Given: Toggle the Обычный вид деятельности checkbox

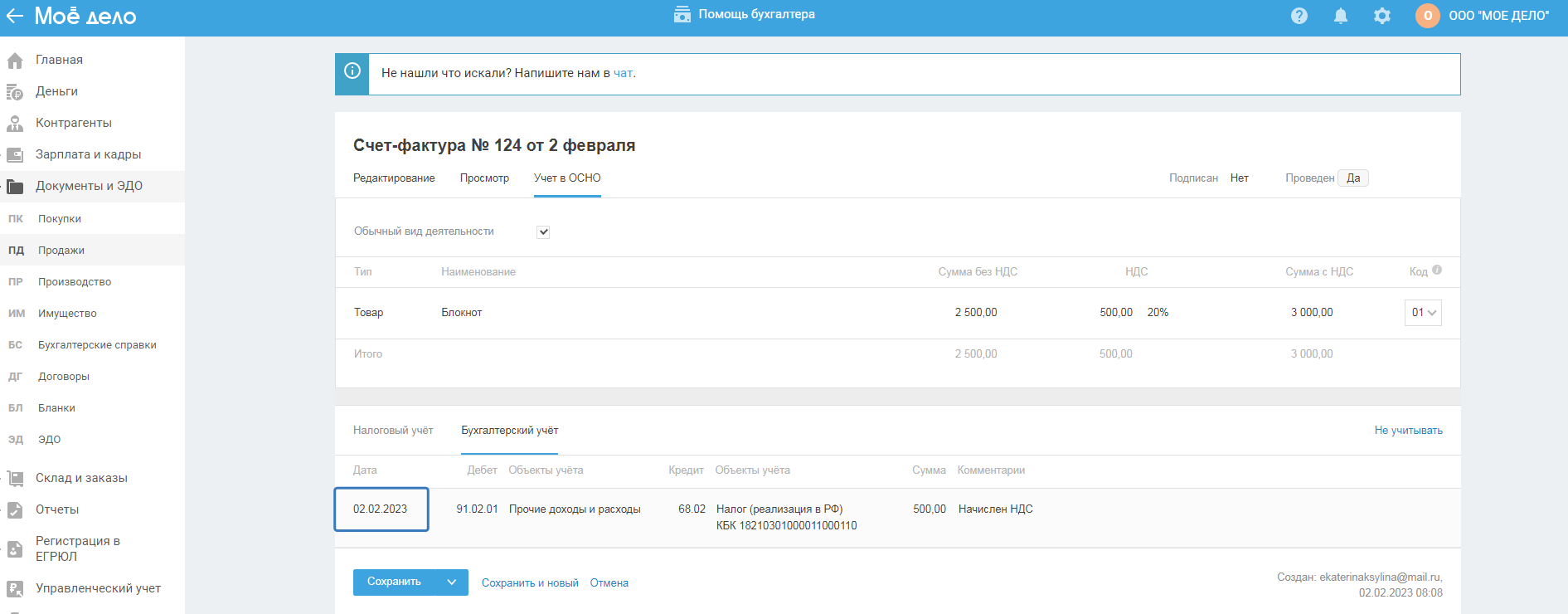Looking at the screenshot, I should click(543, 232).
